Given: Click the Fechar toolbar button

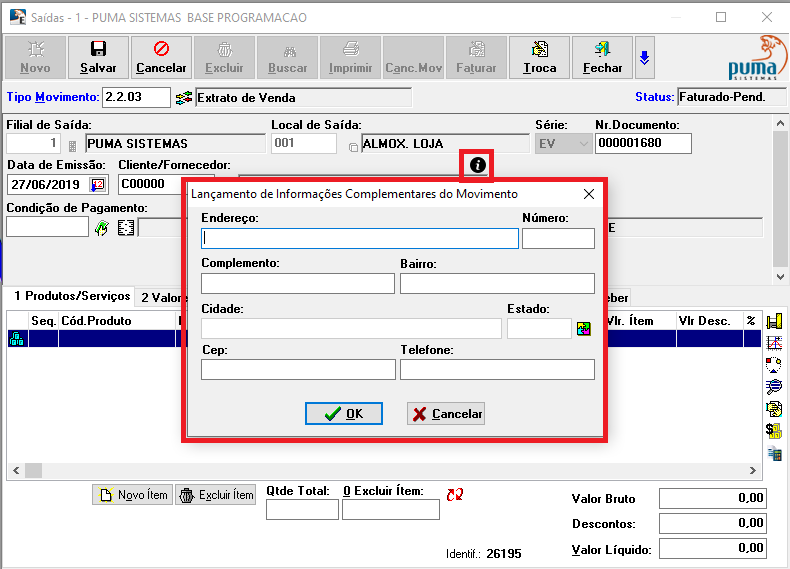Looking at the screenshot, I should click(x=602, y=58).
